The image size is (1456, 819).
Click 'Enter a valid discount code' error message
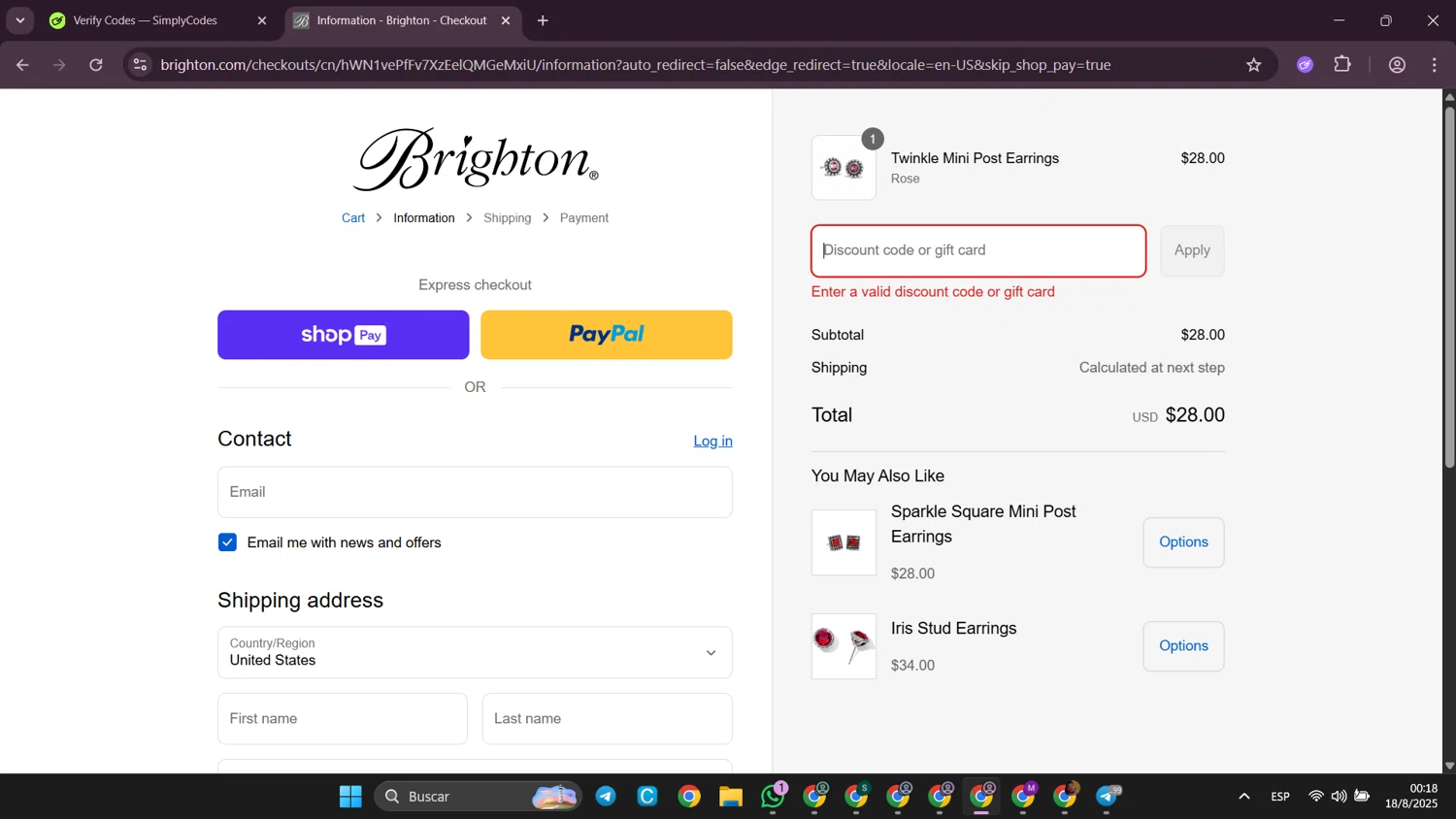933,292
